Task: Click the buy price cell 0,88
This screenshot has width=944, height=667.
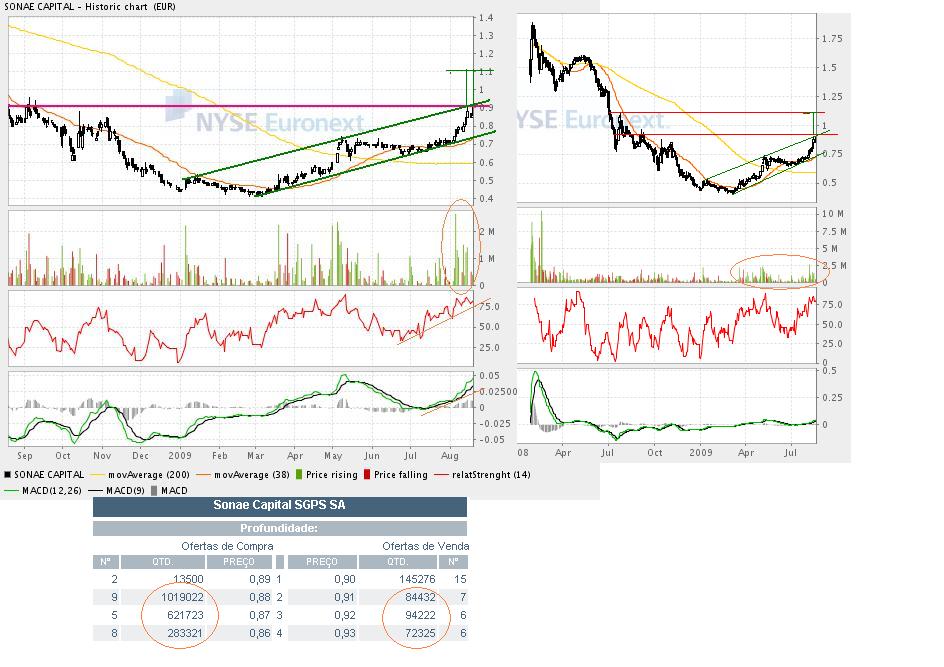Action: tap(259, 597)
